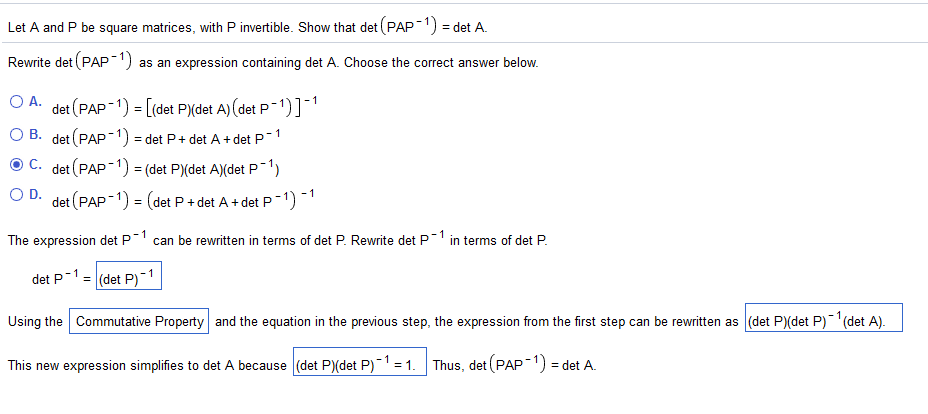Screen dimensions: 928x414
Task: Open dropdown showing (det P)(det P)^-1 = 1
Action: click(x=360, y=362)
